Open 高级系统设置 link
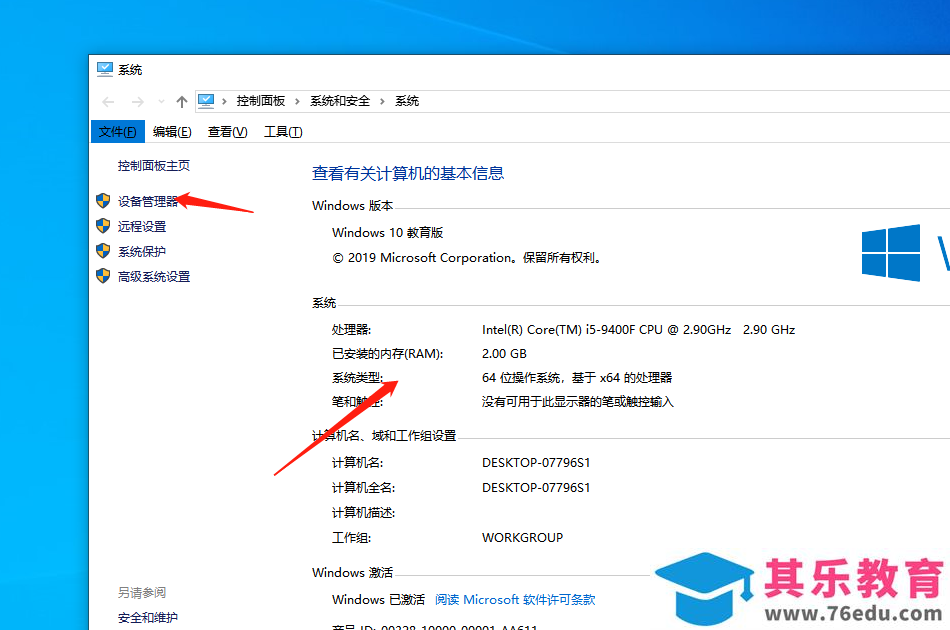This screenshot has width=950, height=630. 154,277
